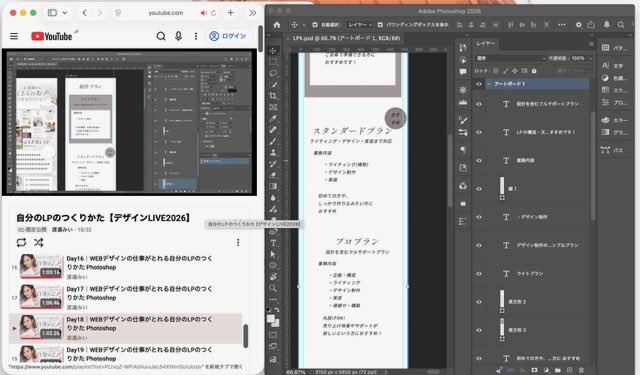The height and width of the screenshot is (375, 640).
Task: Click the ログイン sign-in button
Action: tap(228, 36)
